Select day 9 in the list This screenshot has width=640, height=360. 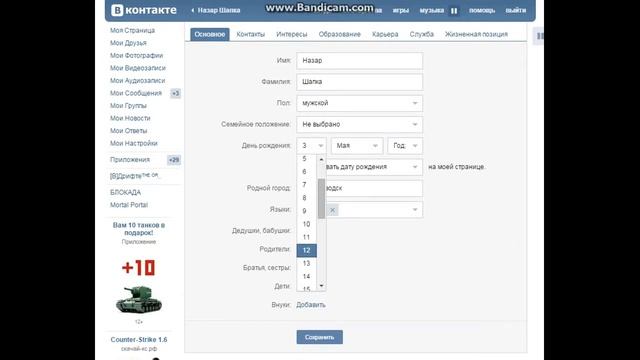tap(307, 211)
